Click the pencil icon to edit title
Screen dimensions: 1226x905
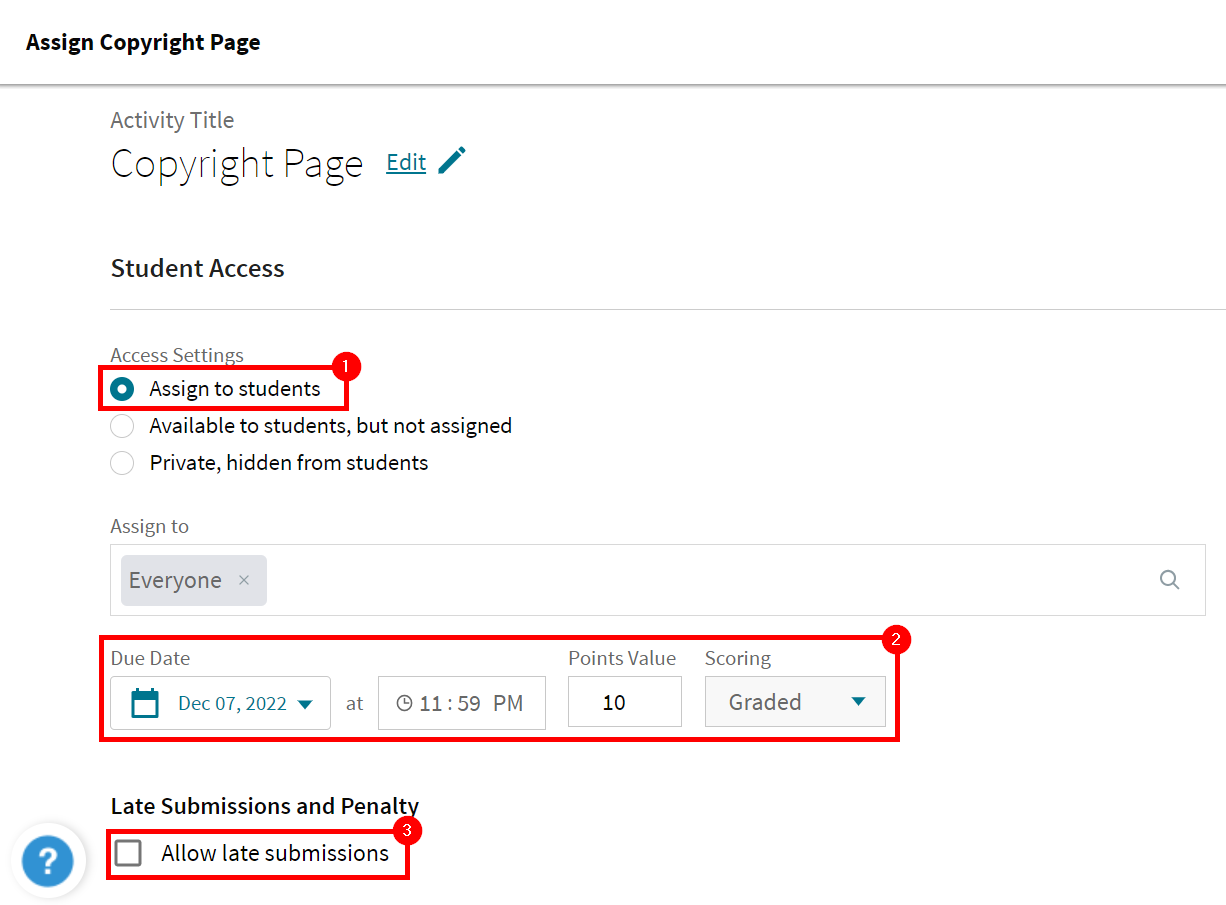[x=453, y=160]
